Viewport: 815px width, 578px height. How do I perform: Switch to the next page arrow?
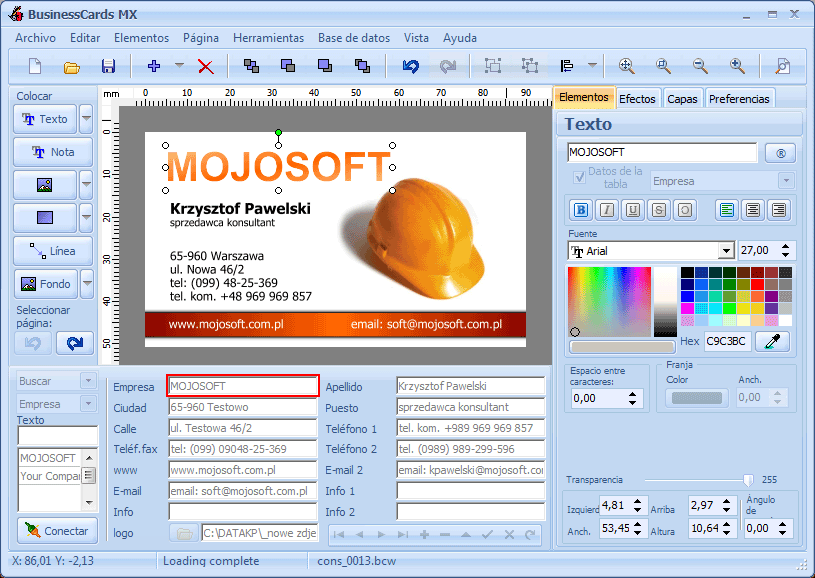pos(75,343)
